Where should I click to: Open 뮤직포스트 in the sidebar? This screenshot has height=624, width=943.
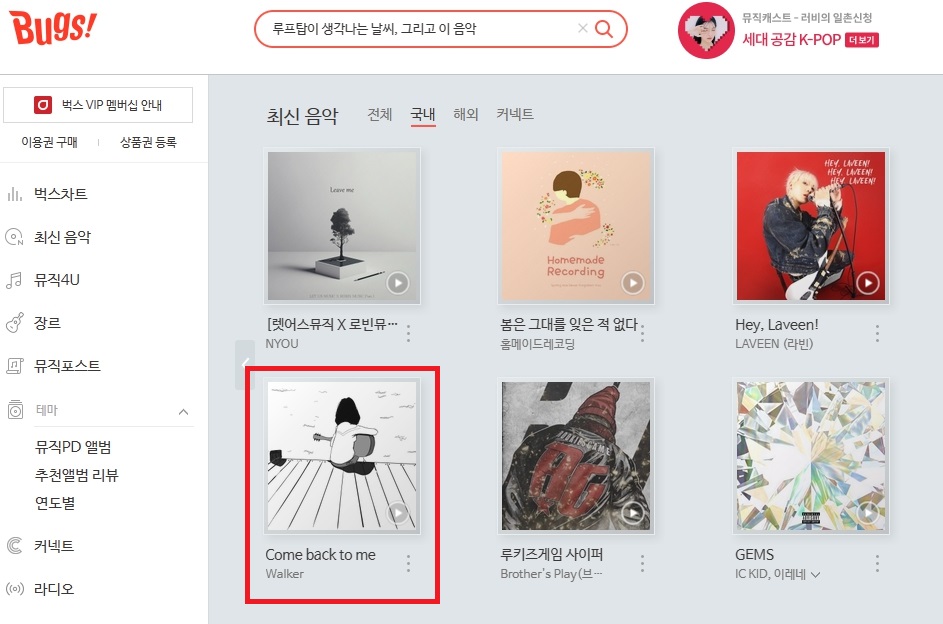click(x=67, y=366)
